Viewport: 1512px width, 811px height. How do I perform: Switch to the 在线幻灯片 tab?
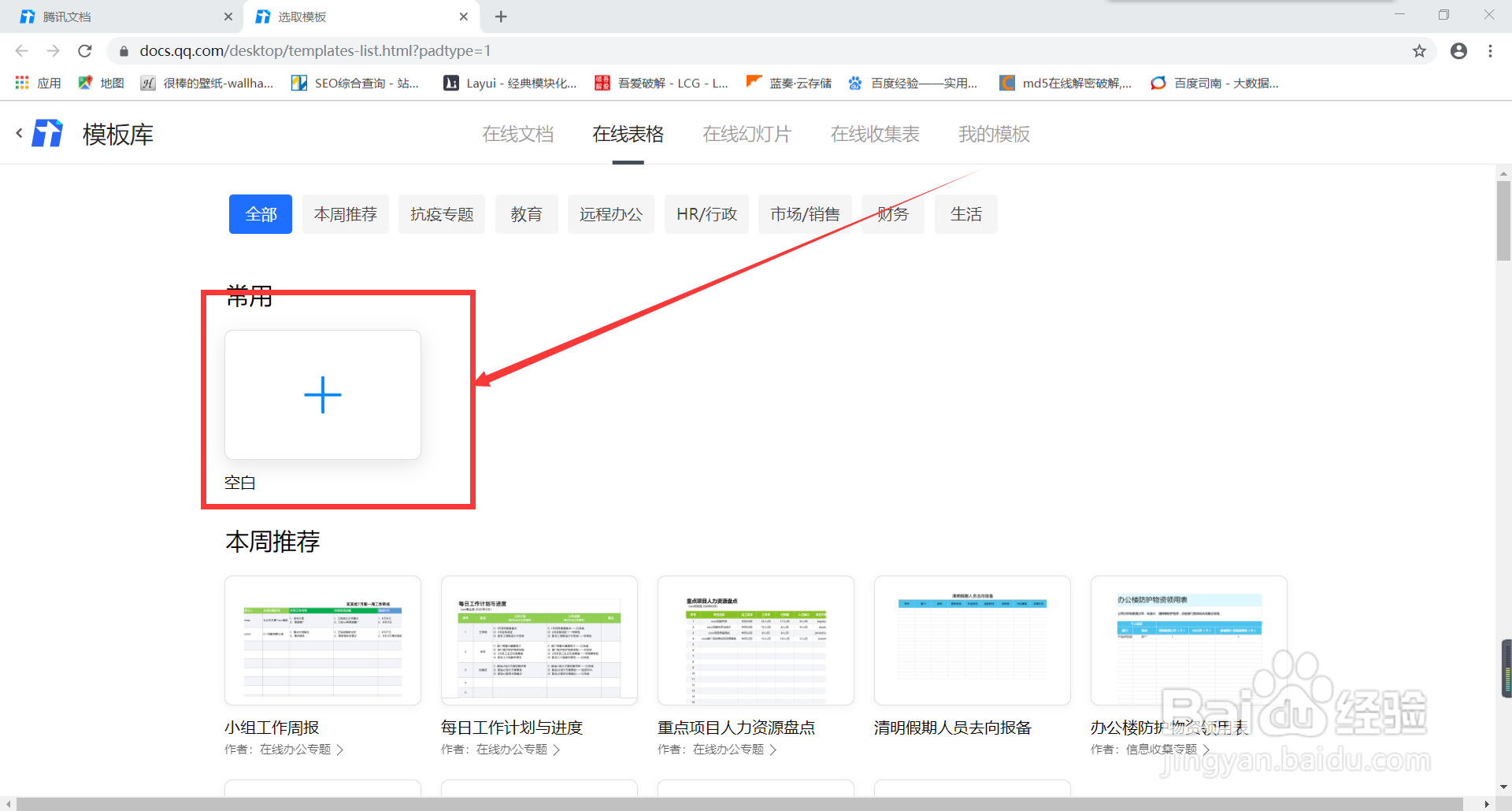(747, 134)
